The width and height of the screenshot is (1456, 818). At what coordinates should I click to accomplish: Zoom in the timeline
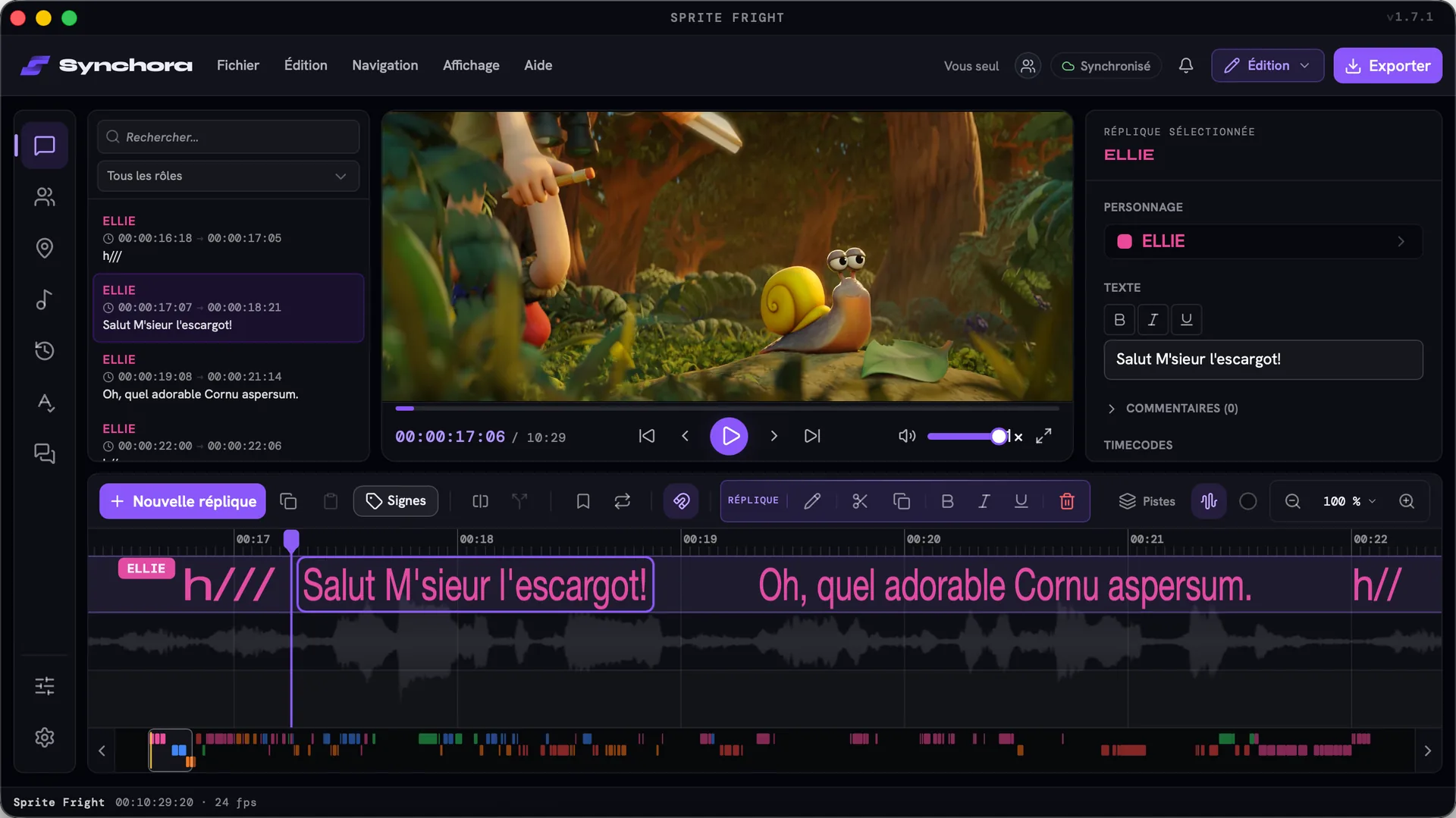tap(1407, 501)
